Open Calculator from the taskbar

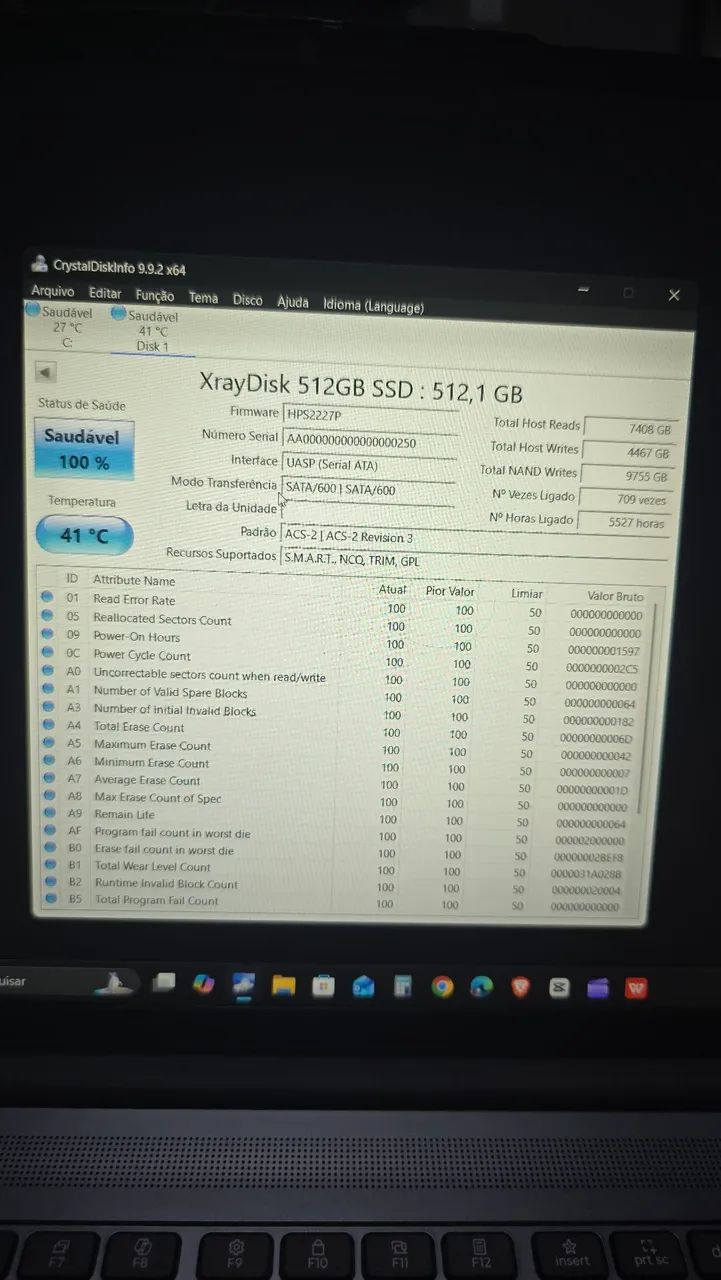pyautogui.click(x=402, y=988)
